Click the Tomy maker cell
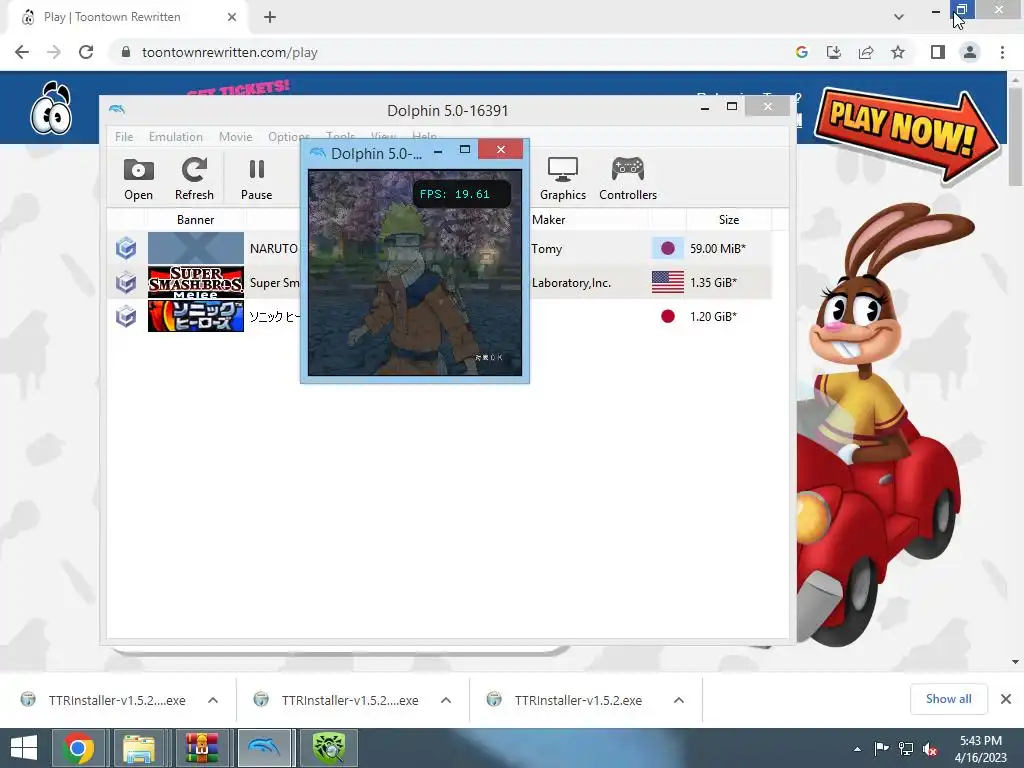The image size is (1024, 768). coord(547,248)
